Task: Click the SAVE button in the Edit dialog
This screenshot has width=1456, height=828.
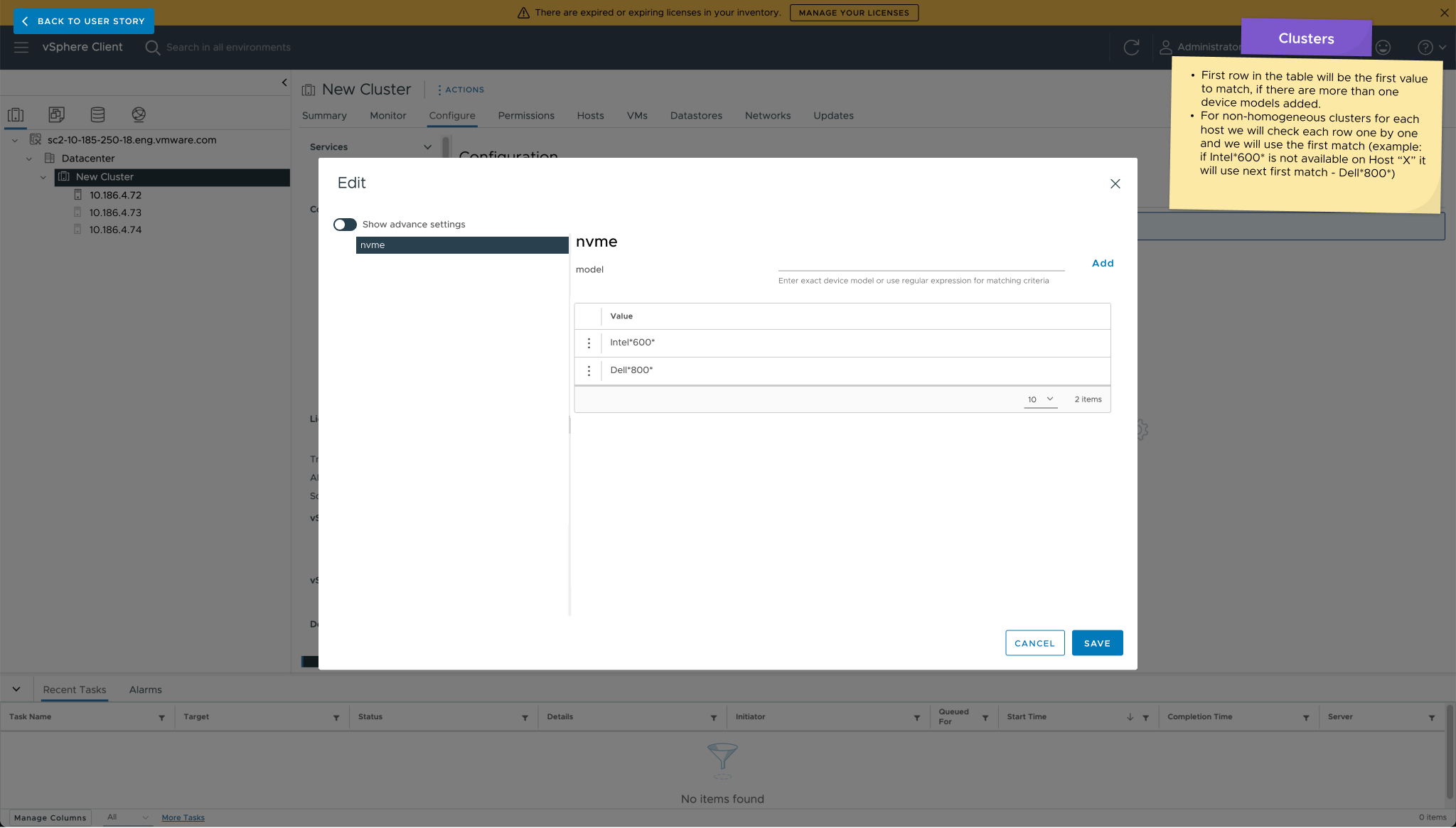Action: click(1097, 642)
